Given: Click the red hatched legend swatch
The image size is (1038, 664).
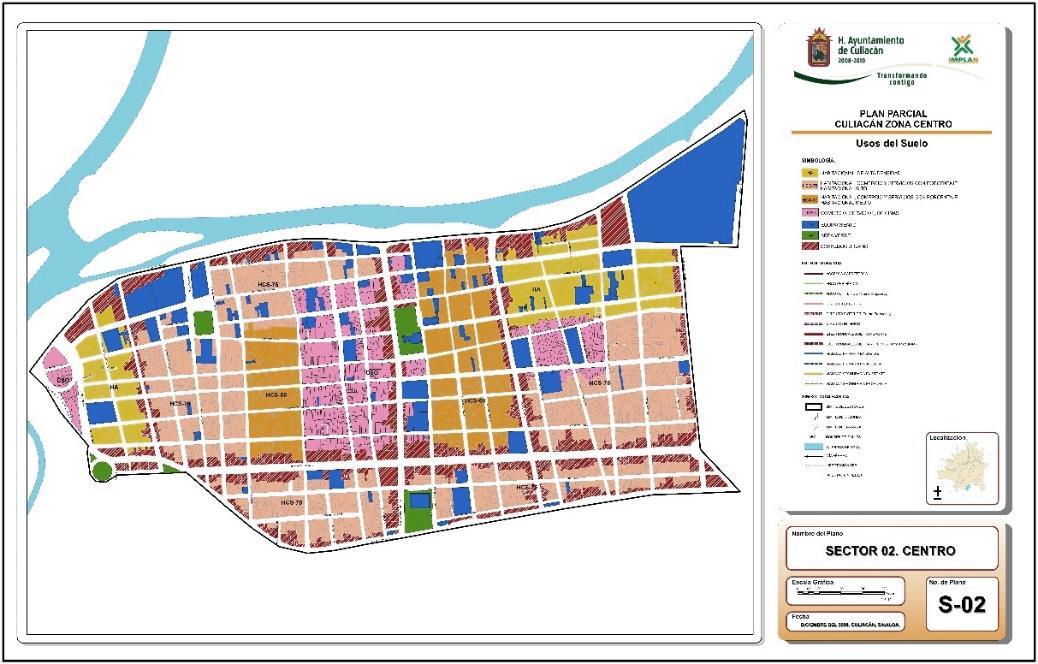Looking at the screenshot, I should (x=810, y=246).
